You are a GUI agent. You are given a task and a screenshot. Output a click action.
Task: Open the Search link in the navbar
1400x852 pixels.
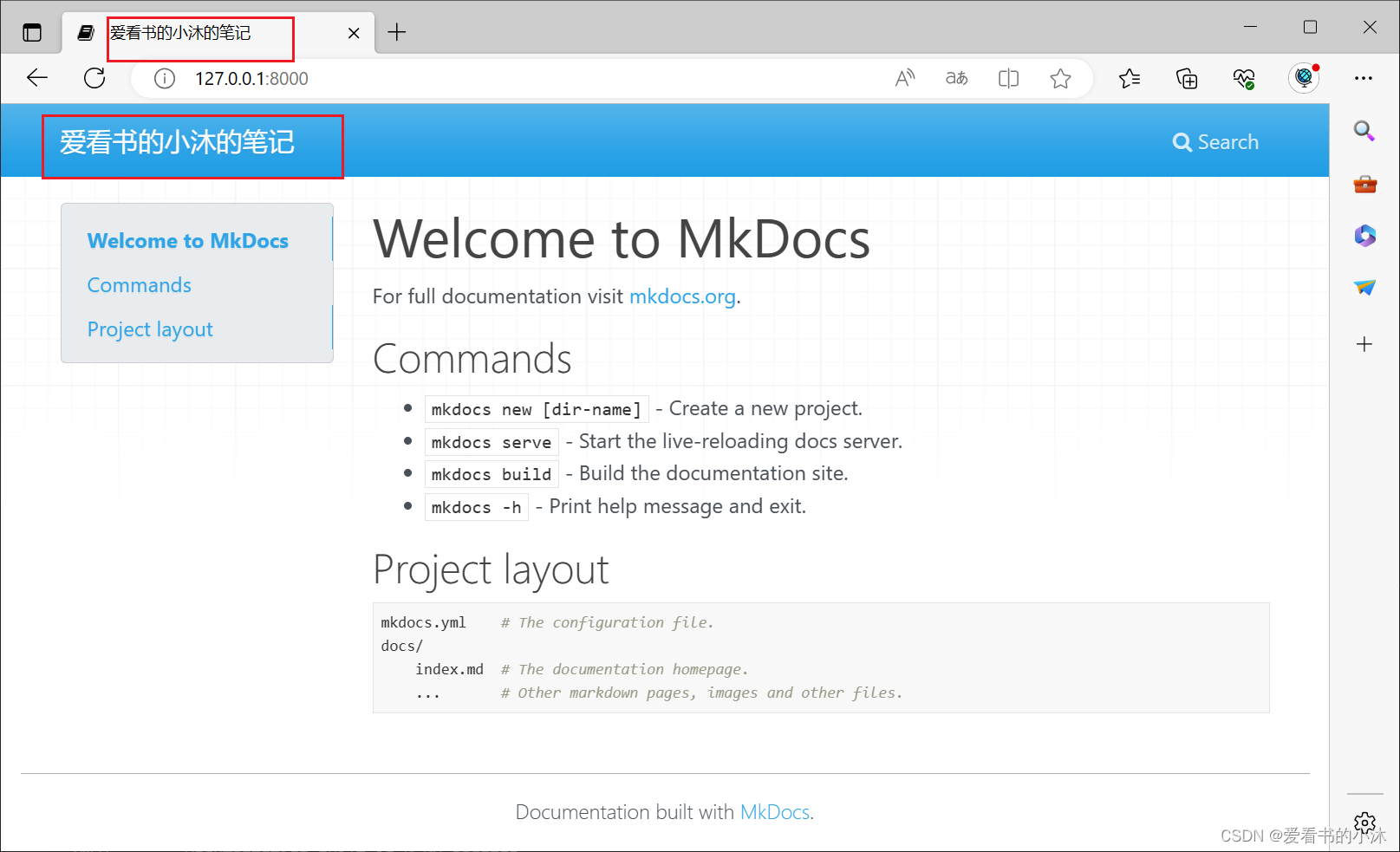click(x=1215, y=142)
